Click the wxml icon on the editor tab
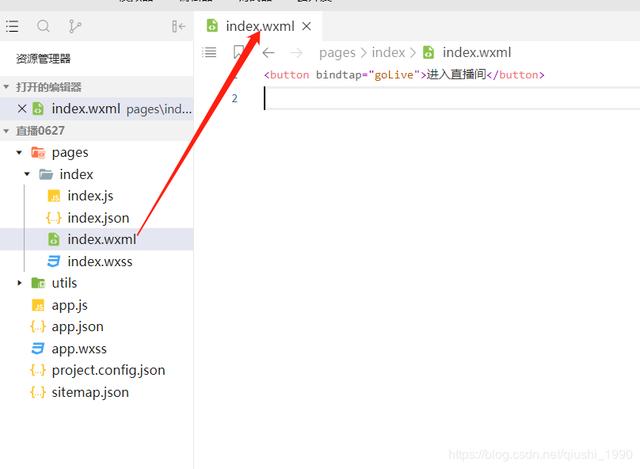This screenshot has width=640, height=469. point(212,26)
